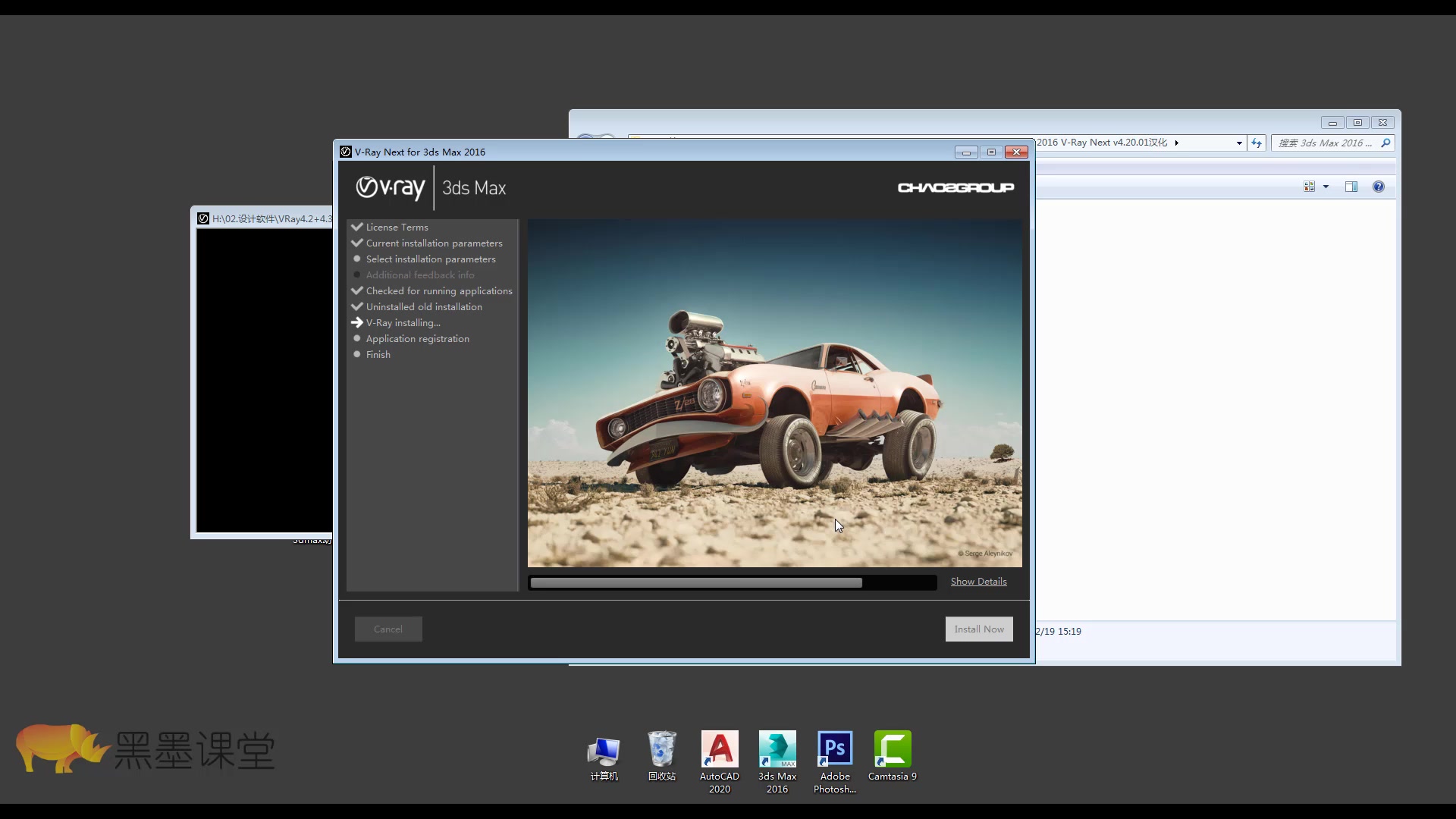Expand the view options dropdown arrow
The height and width of the screenshot is (819, 1456).
pos(1326,187)
